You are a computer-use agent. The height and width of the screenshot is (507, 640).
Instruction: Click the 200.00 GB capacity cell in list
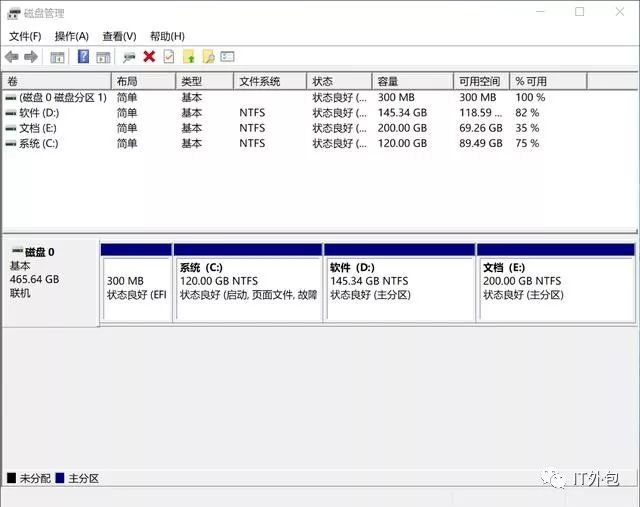click(x=402, y=128)
